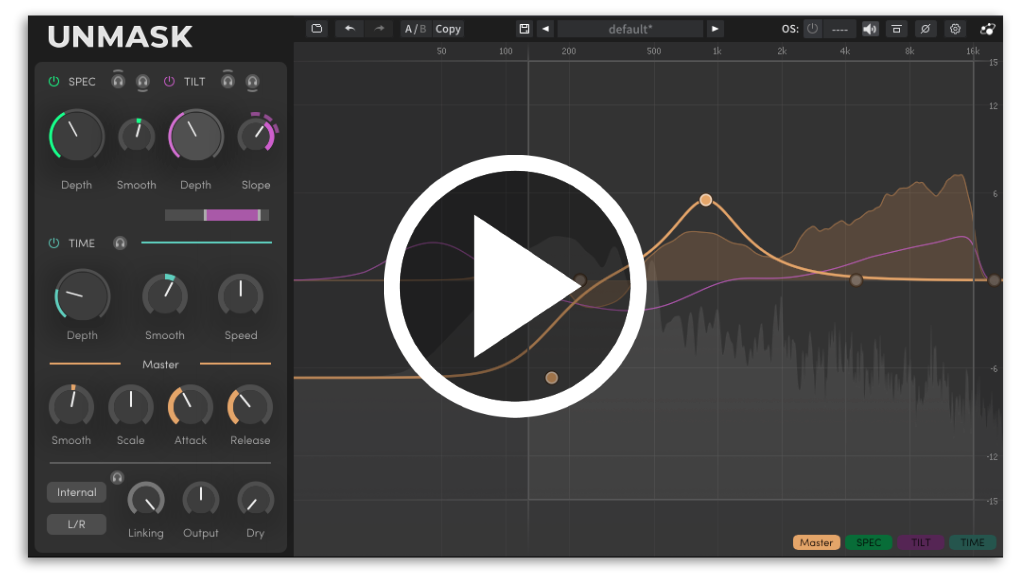Image resolution: width=1031 pixels, height=573 pixels.
Task: Click the green SPEC Depth knob
Action: tap(76, 136)
